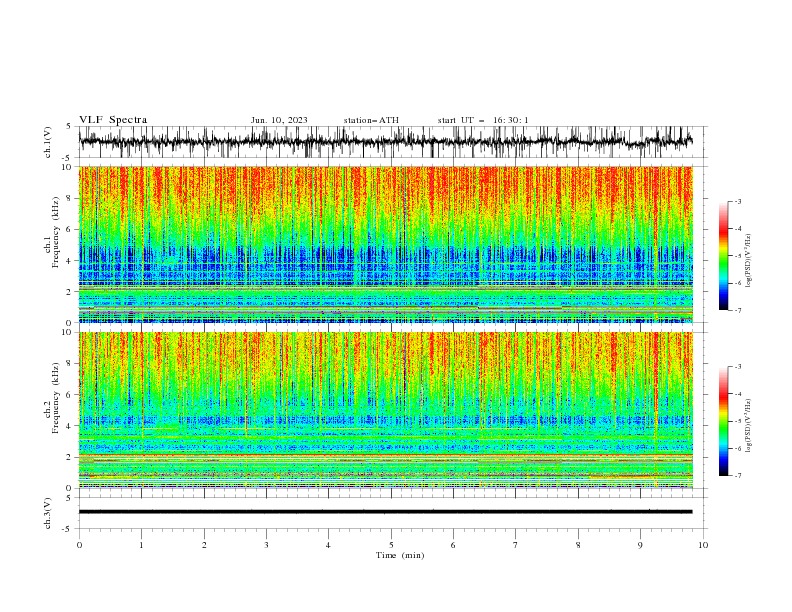The width and height of the screenshot is (792, 612).
Task: Click the ch.3 flat waveform trace
Action: tap(385, 512)
